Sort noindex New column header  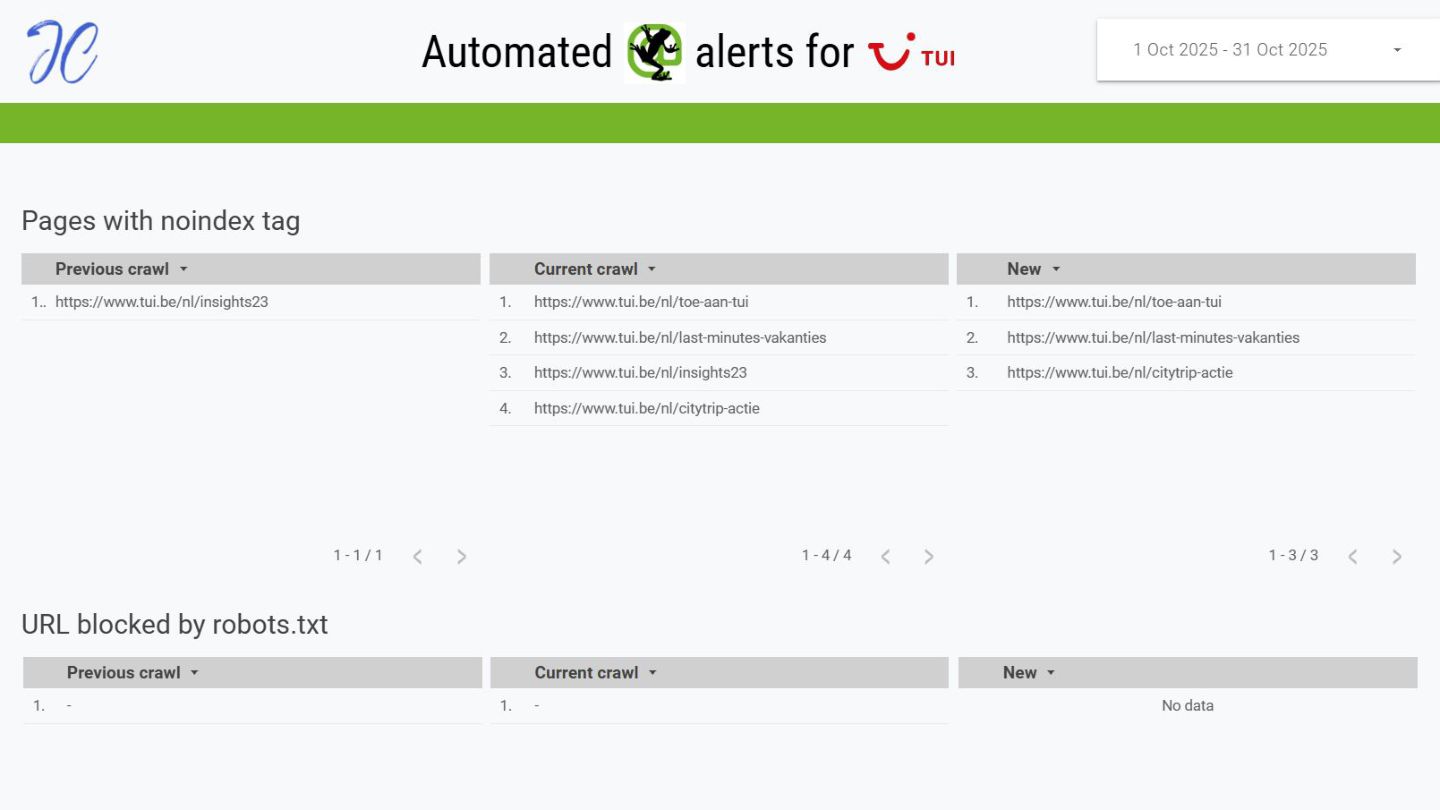(x=1033, y=269)
